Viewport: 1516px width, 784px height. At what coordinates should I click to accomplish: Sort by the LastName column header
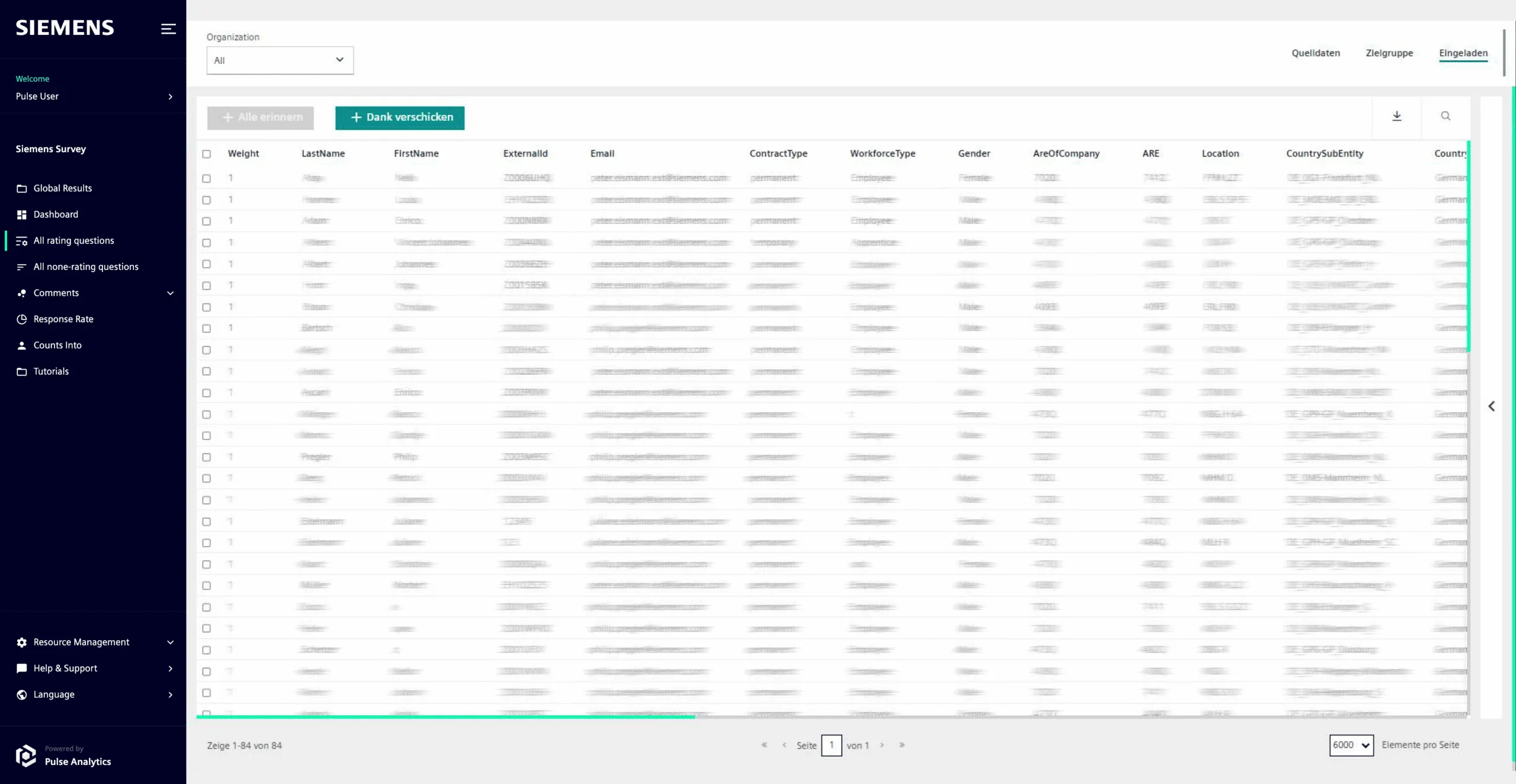coord(323,153)
